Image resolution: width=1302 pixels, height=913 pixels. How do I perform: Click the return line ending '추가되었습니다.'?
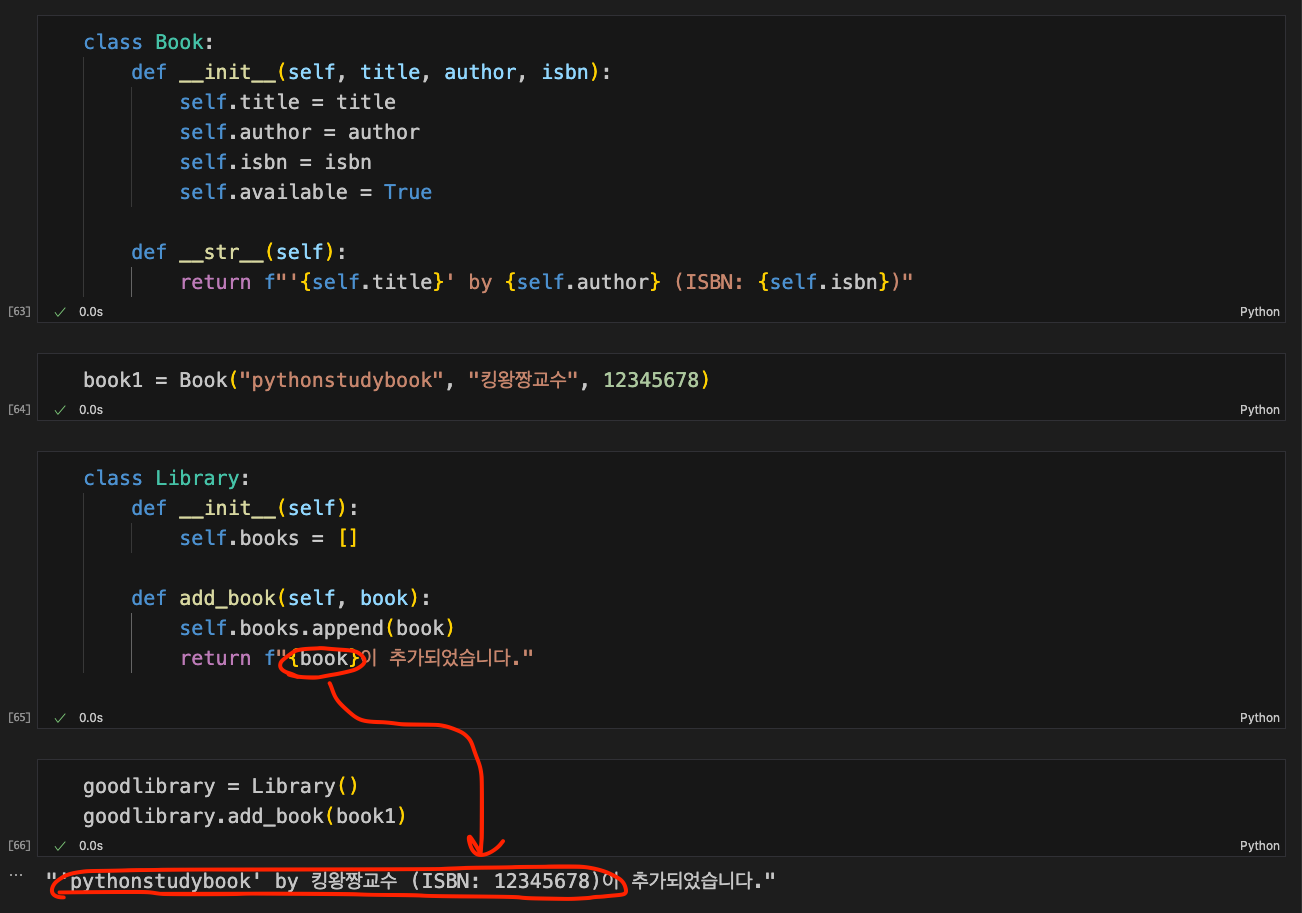[x=357, y=658]
